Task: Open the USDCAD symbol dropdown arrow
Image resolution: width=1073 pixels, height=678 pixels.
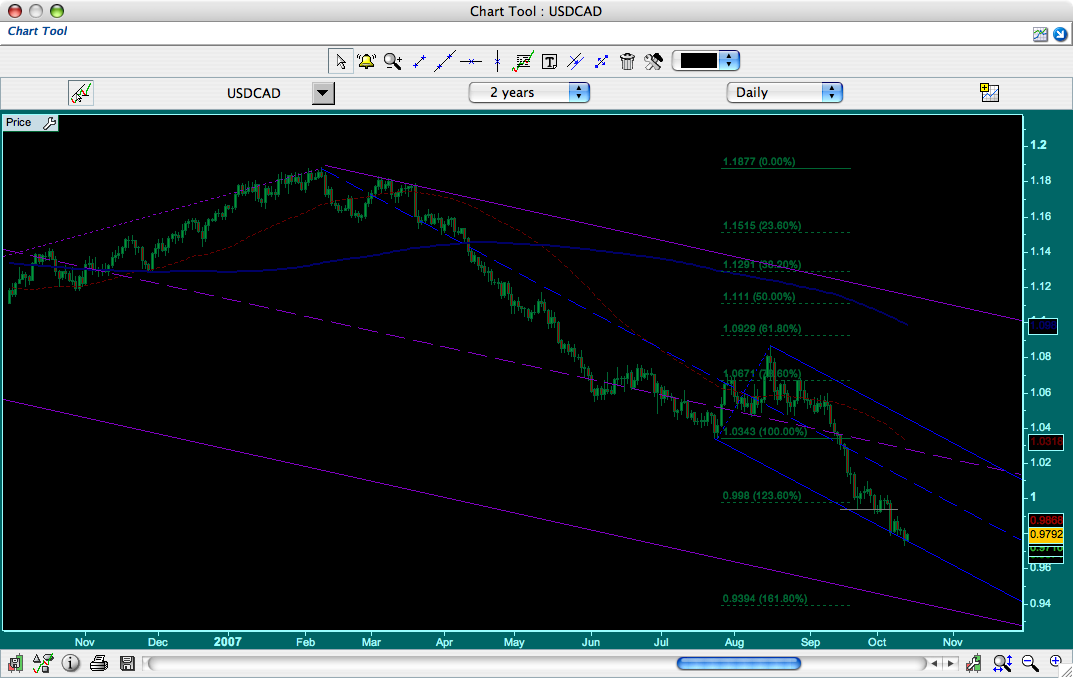Action: (322, 93)
